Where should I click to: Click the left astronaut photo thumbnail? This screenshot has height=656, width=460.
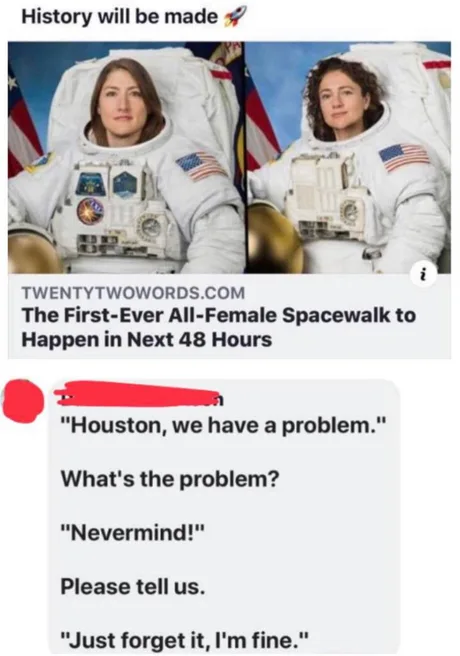tap(126, 157)
